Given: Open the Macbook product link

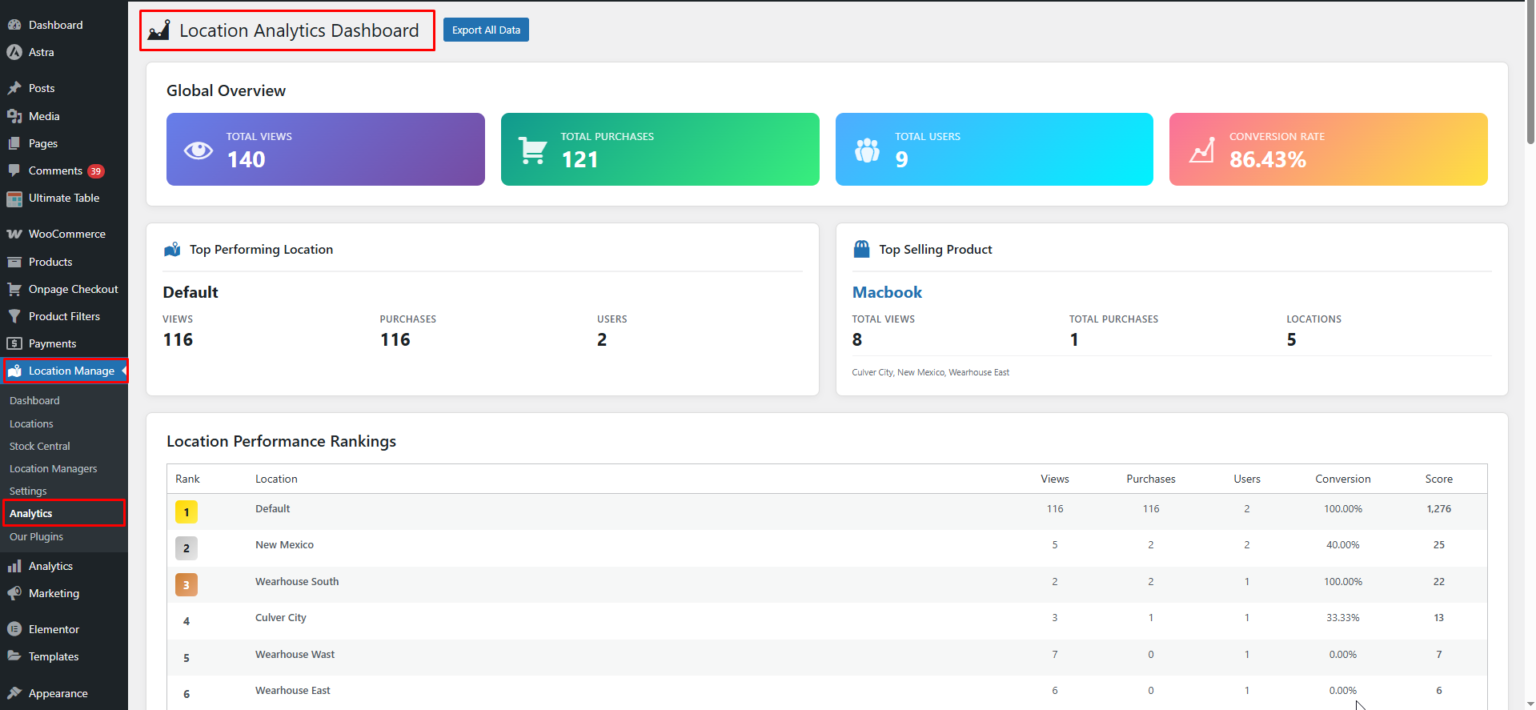Looking at the screenshot, I should pyautogui.click(x=886, y=291).
